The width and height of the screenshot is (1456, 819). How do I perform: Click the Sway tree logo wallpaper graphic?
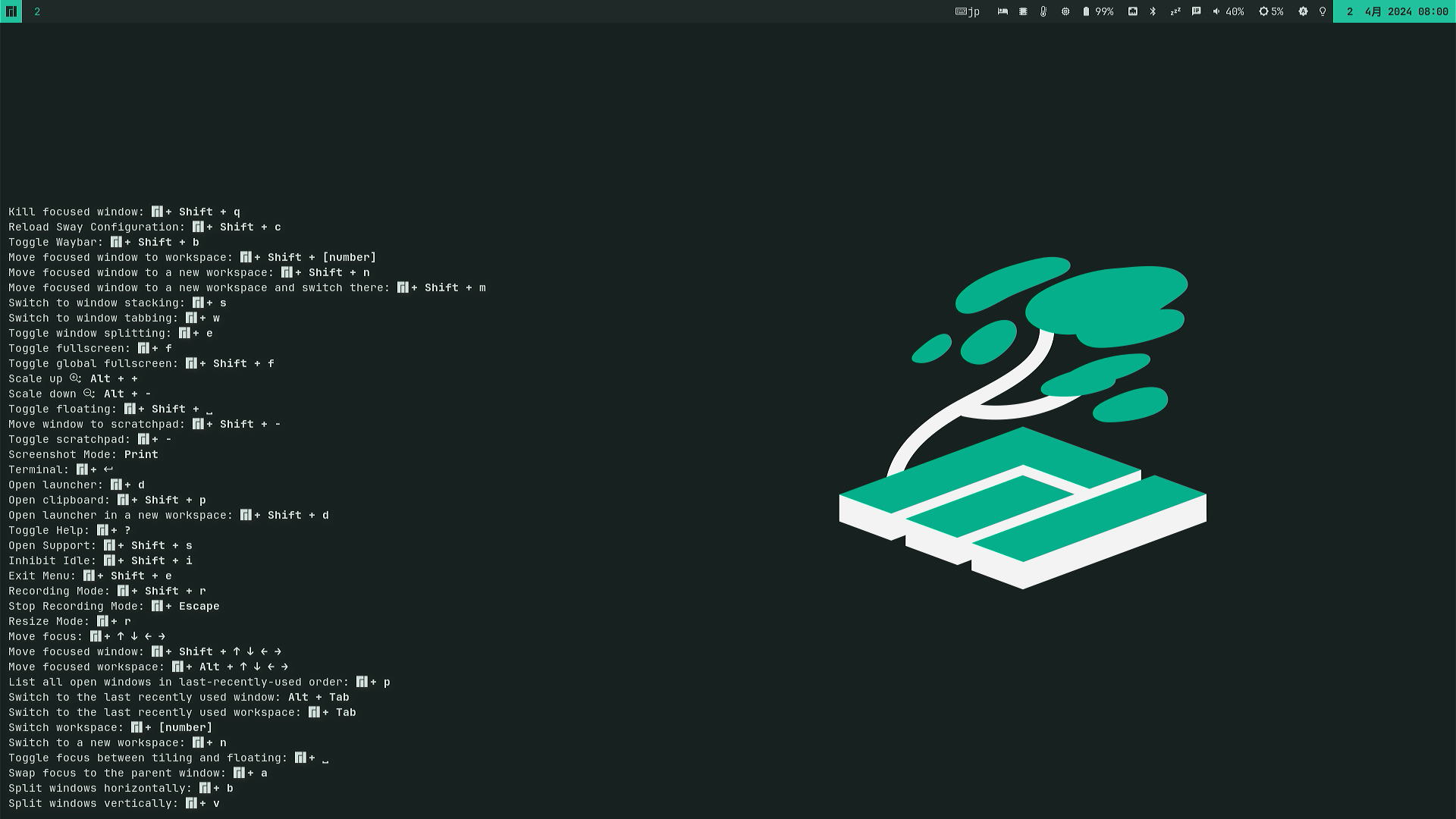coord(1022,422)
